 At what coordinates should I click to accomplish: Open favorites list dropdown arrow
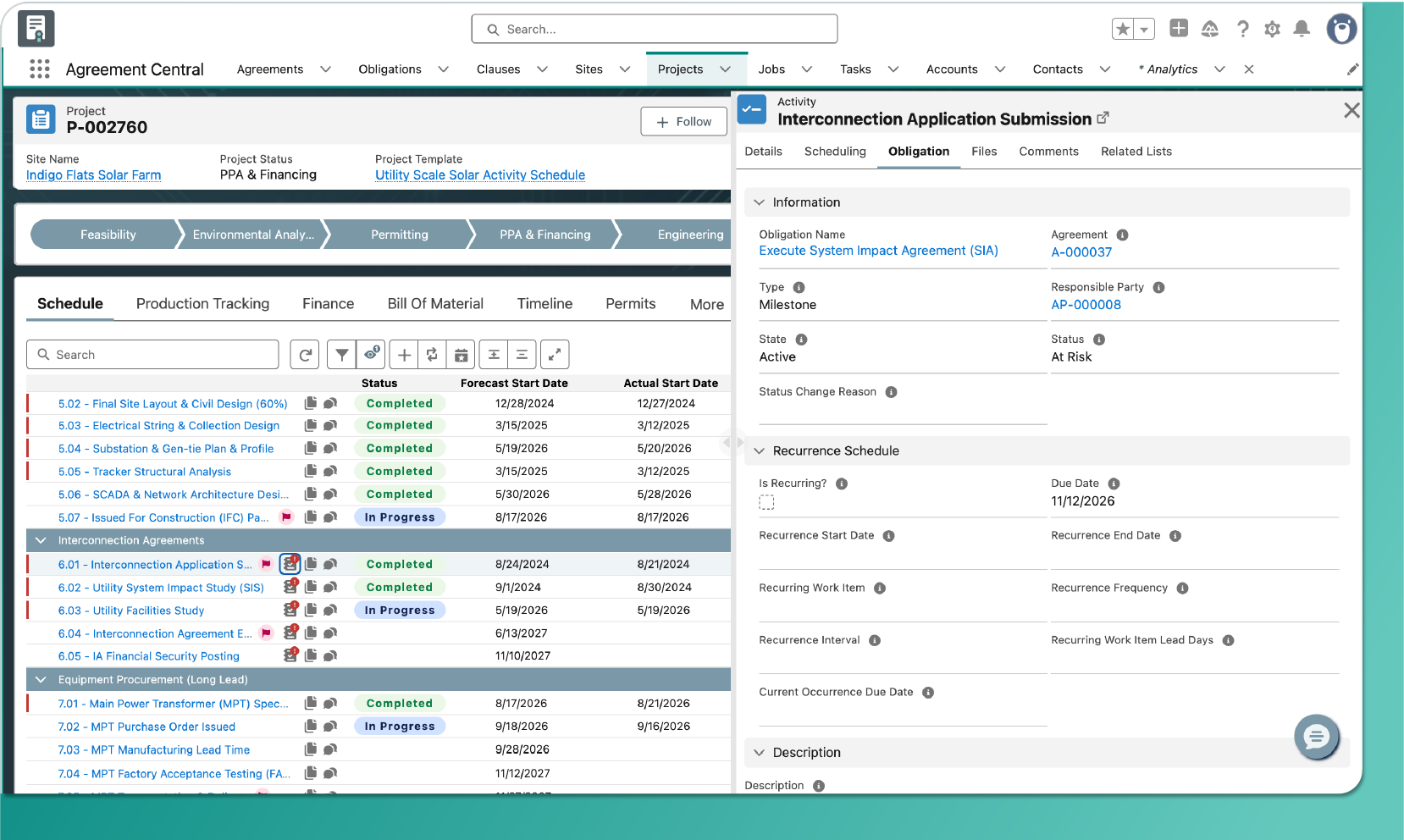coord(1144,29)
